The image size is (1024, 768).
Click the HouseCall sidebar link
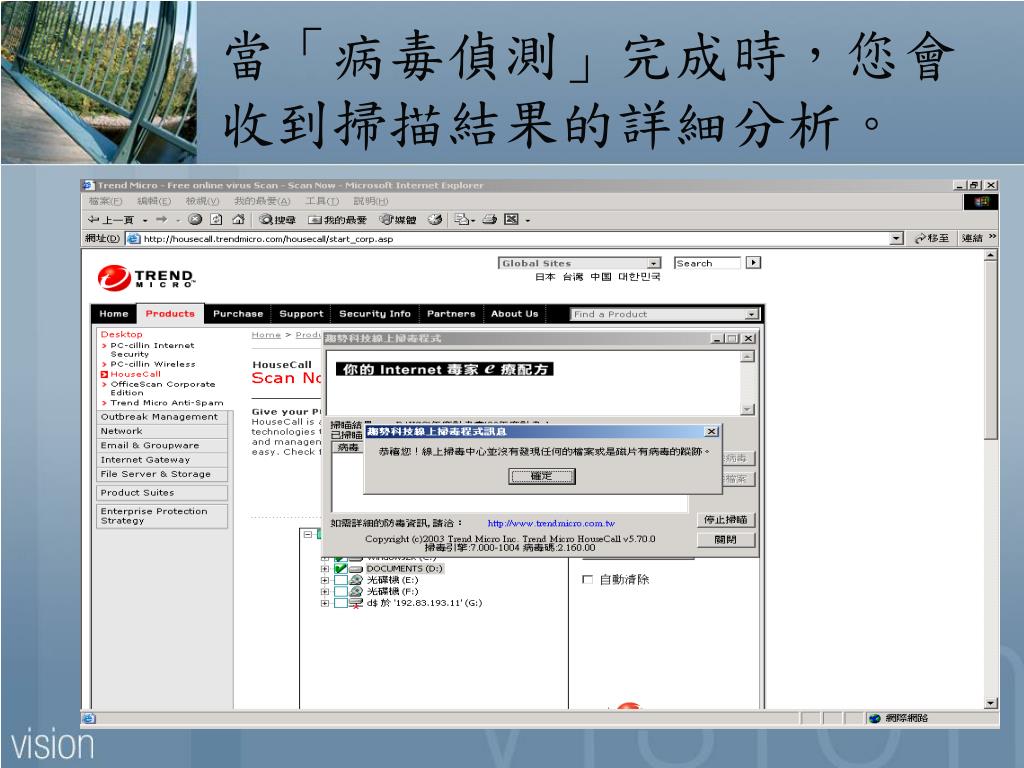(x=135, y=374)
